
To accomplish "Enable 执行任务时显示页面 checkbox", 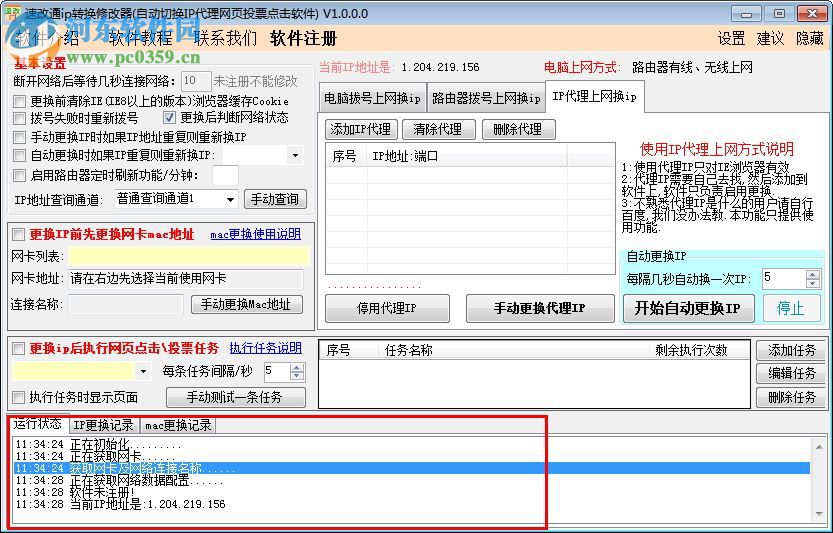I will (19, 397).
